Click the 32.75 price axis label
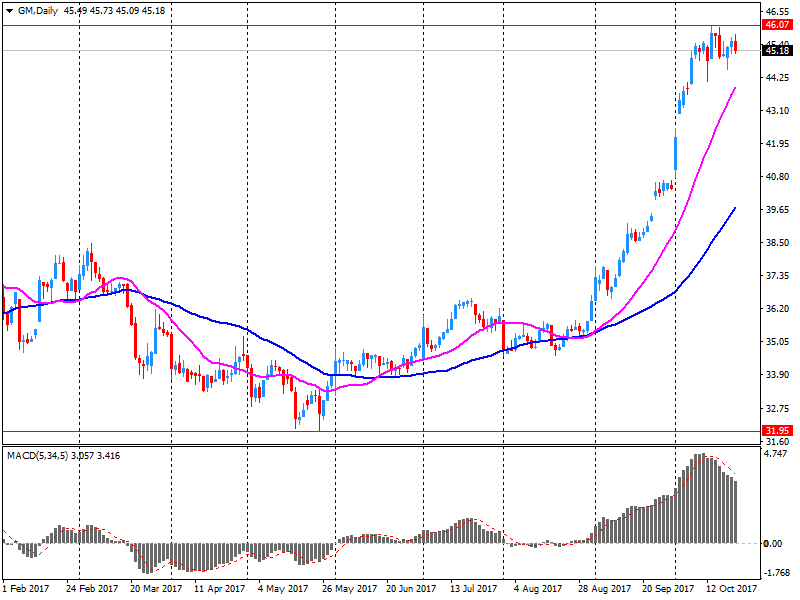Image resolution: width=800 pixels, height=600 pixels. pos(777,409)
